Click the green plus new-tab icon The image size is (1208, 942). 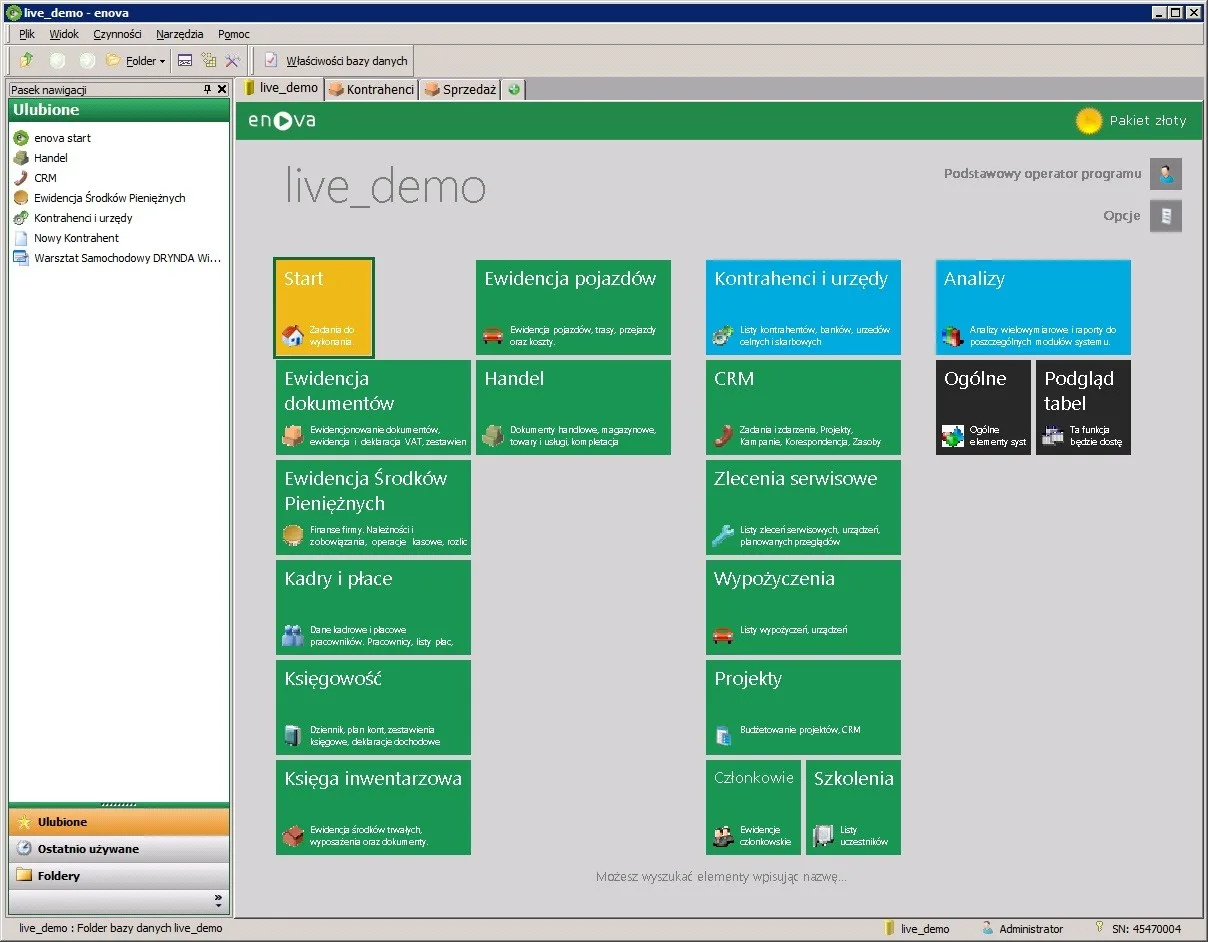pos(514,89)
